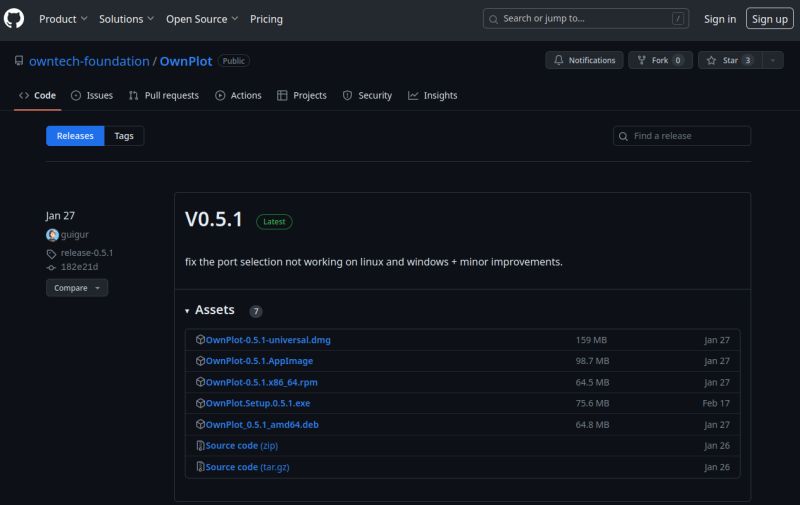Download OwnPlot-0.5.1.AppImage

(x=259, y=361)
